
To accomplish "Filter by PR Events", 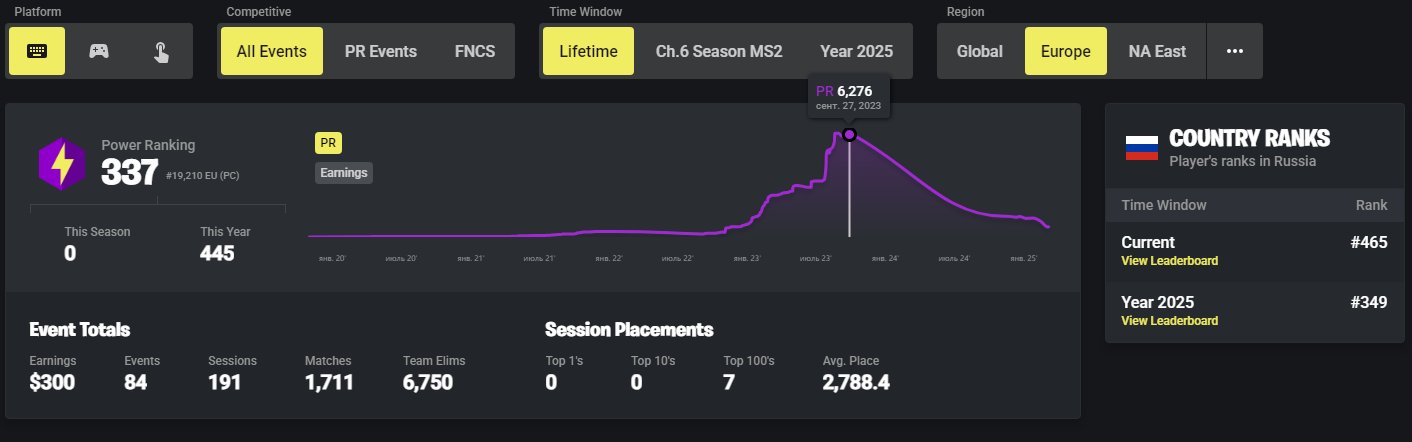I will pos(381,51).
